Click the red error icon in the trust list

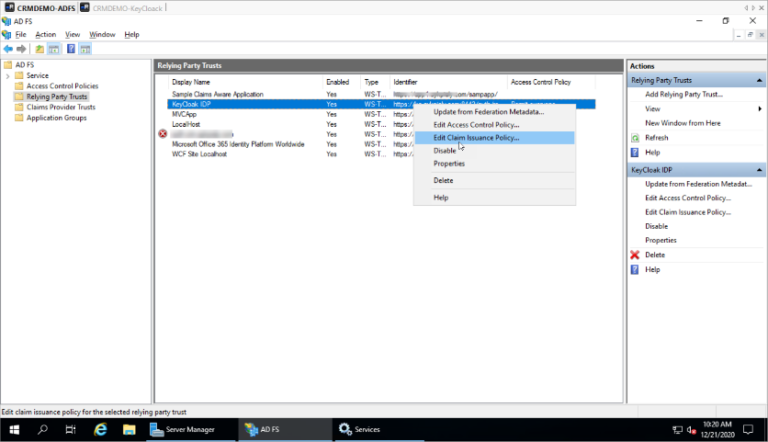pos(162,133)
